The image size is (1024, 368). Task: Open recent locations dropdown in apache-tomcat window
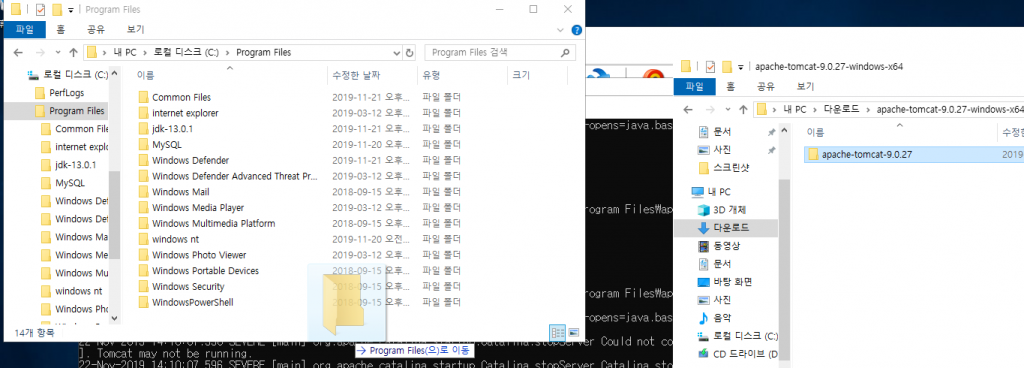(728, 109)
